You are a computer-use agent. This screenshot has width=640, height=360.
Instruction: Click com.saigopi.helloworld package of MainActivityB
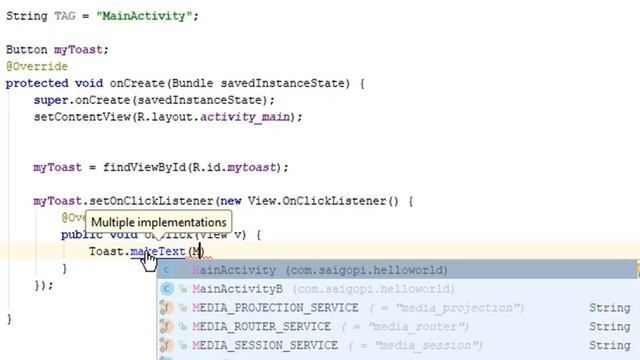click(x=373, y=289)
